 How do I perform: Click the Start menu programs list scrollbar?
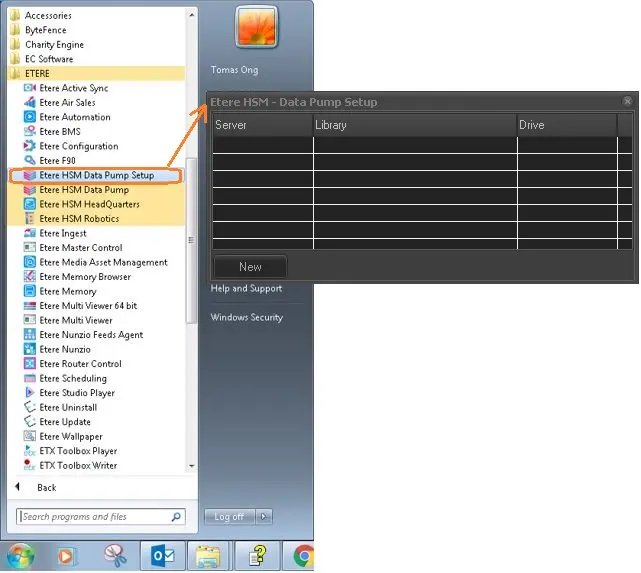point(192,240)
